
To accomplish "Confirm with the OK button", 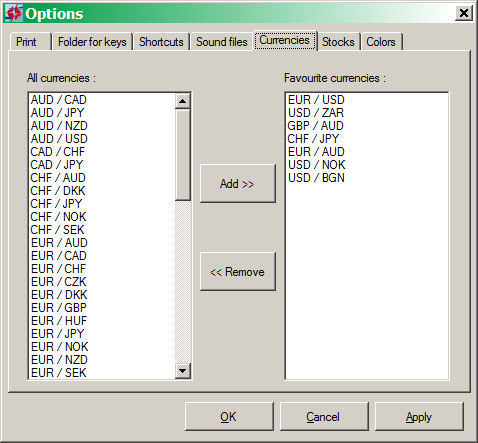I will 229,417.
